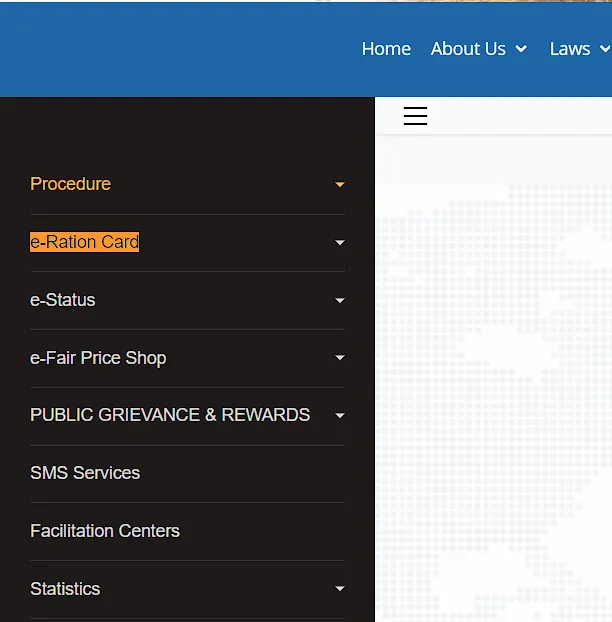
Task: Expand the About Us chevron arrow
Action: pyautogui.click(x=521, y=49)
